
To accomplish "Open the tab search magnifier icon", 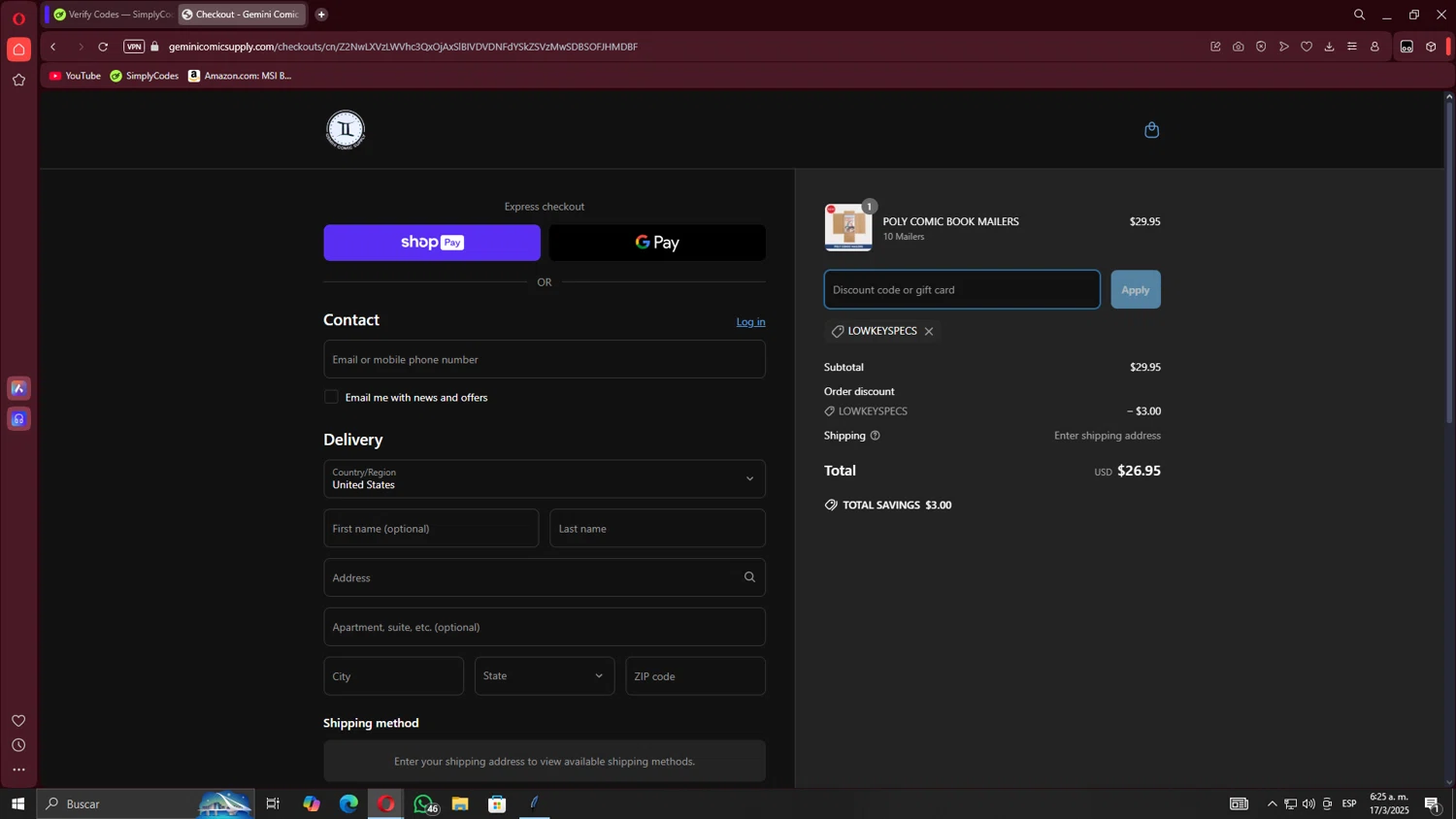I will 1359,15.
